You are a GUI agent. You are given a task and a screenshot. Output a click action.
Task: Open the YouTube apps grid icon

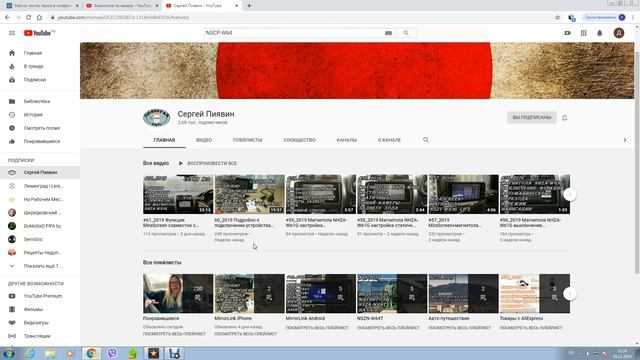pos(584,33)
